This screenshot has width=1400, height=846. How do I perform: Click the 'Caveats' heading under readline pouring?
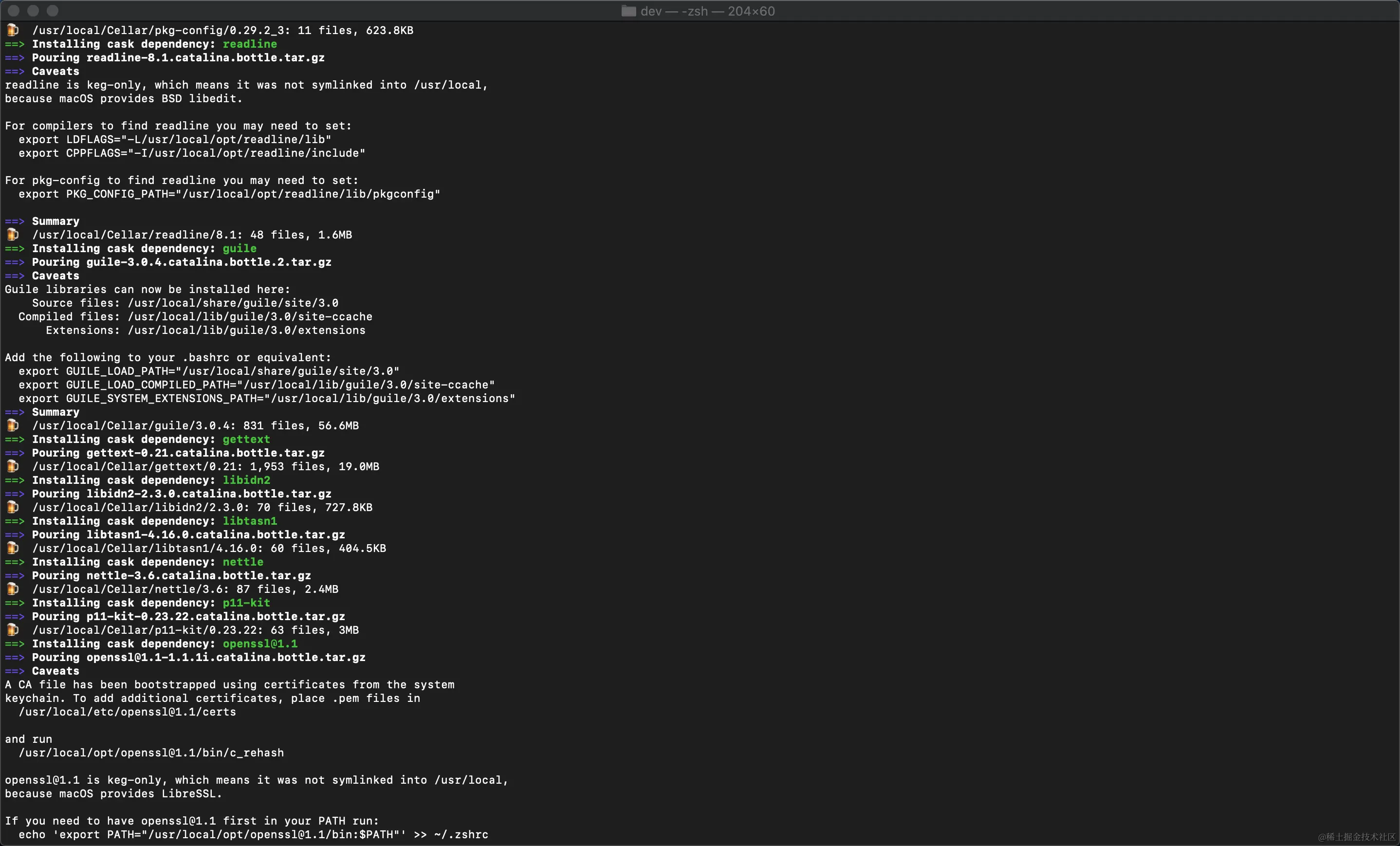coord(55,71)
